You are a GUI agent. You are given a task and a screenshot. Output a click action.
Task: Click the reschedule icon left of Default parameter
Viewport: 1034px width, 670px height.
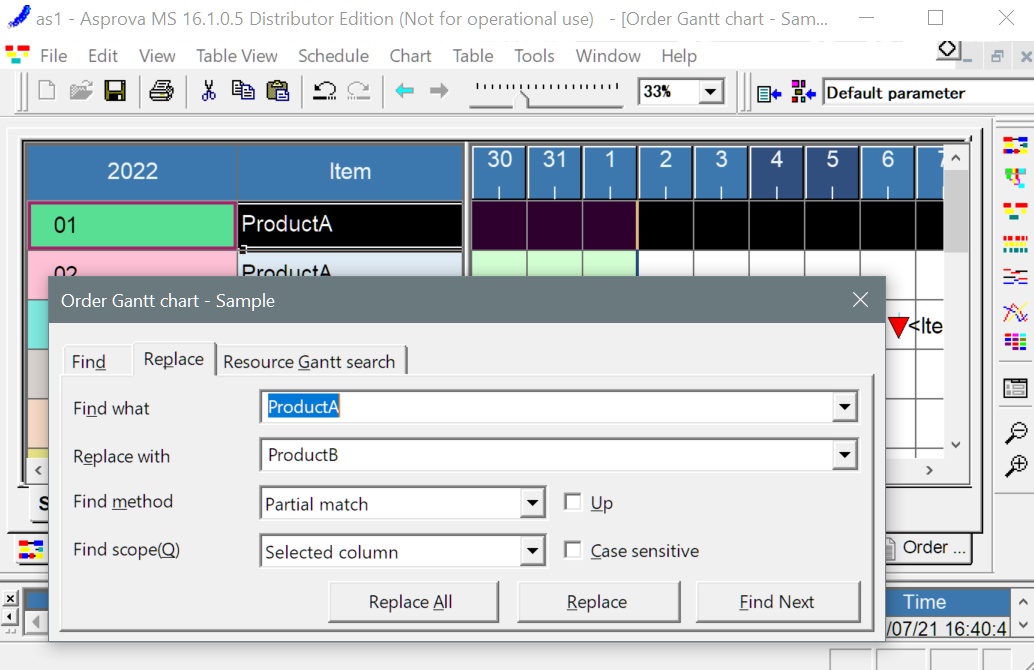tap(769, 93)
